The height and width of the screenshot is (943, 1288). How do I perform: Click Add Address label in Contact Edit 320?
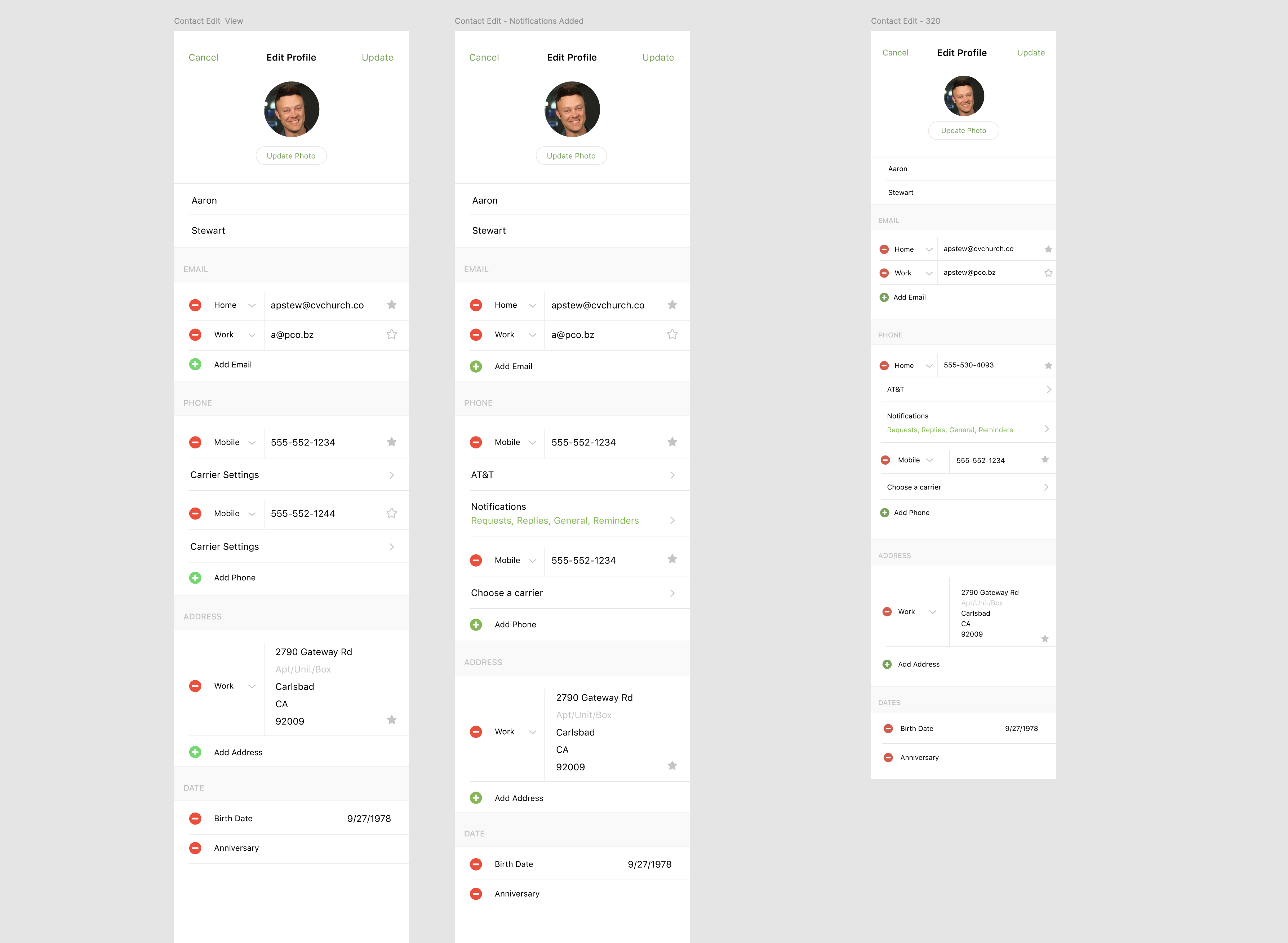pyautogui.click(x=919, y=664)
